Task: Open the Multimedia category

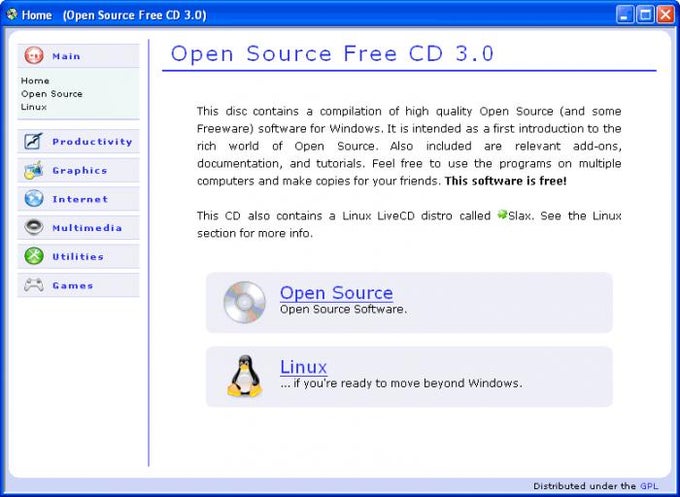Action: point(78,228)
